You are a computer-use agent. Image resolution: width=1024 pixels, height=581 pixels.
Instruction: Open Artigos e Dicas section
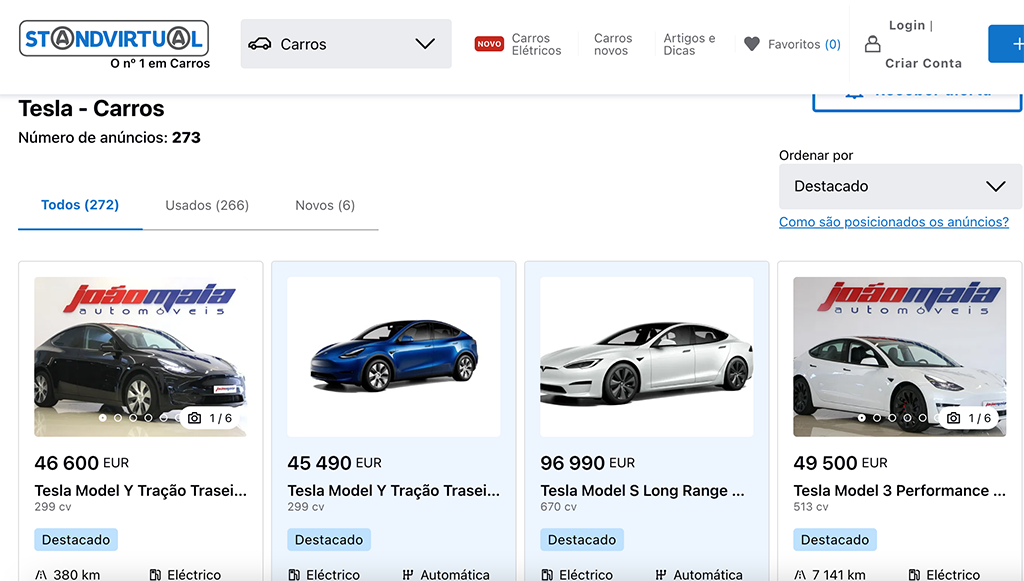pos(689,44)
